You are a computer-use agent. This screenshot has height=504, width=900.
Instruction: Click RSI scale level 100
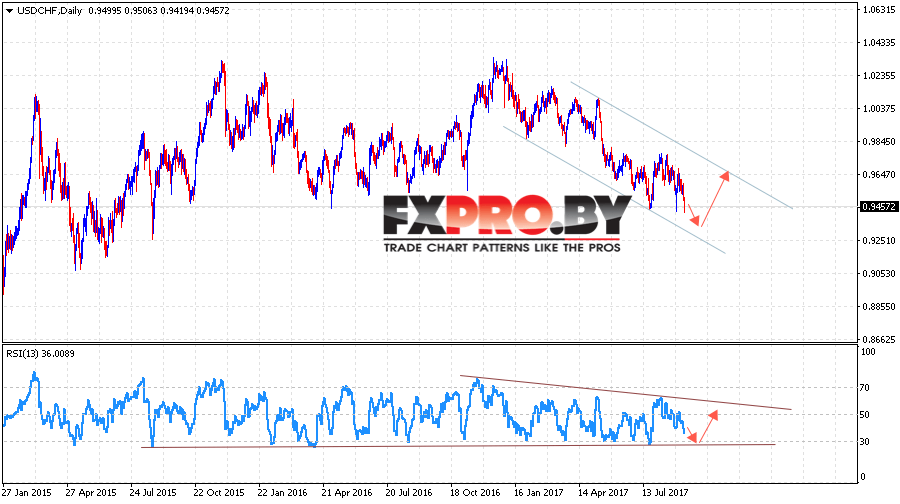tap(869, 352)
